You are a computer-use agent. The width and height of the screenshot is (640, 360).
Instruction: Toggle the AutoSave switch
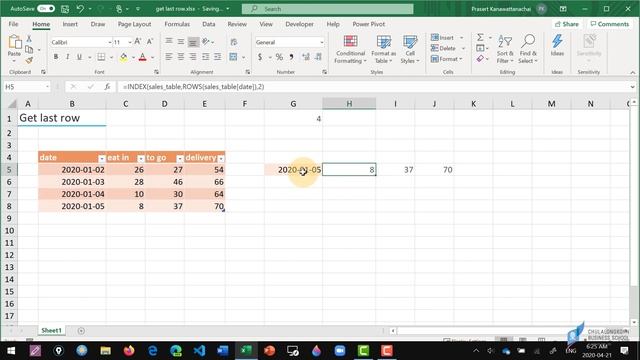[x=46, y=9]
